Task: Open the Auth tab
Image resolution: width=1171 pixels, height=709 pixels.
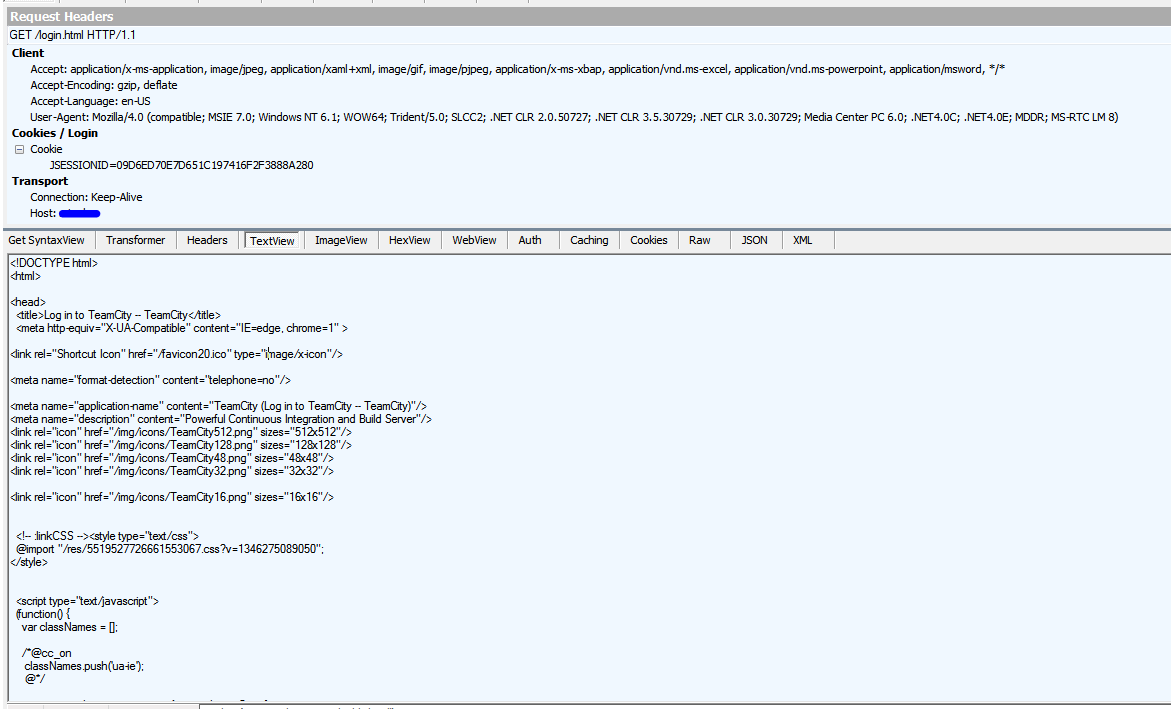Action: [530, 240]
